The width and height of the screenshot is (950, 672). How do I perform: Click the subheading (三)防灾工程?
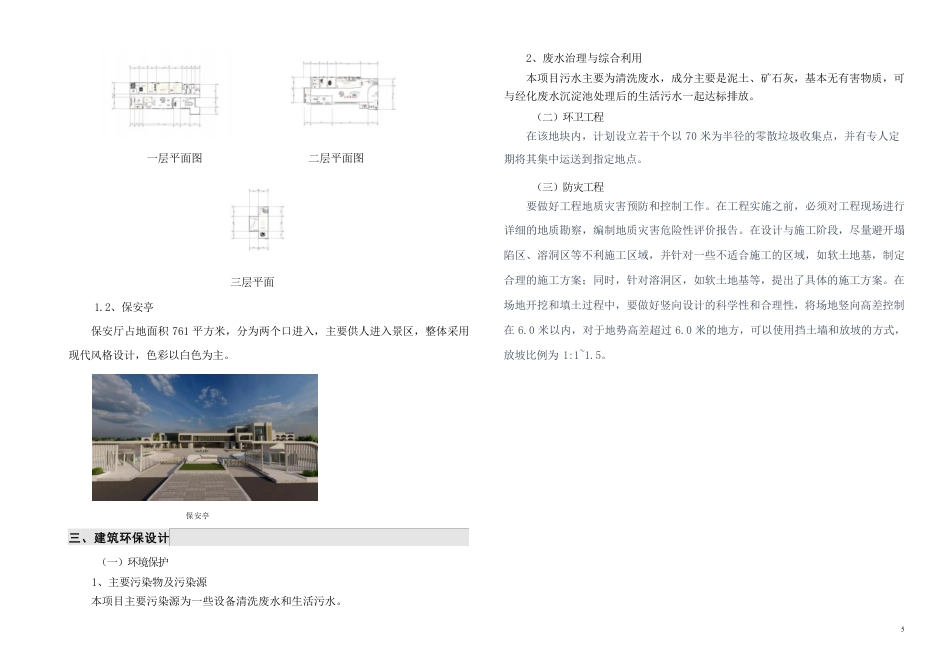pyautogui.click(x=570, y=185)
